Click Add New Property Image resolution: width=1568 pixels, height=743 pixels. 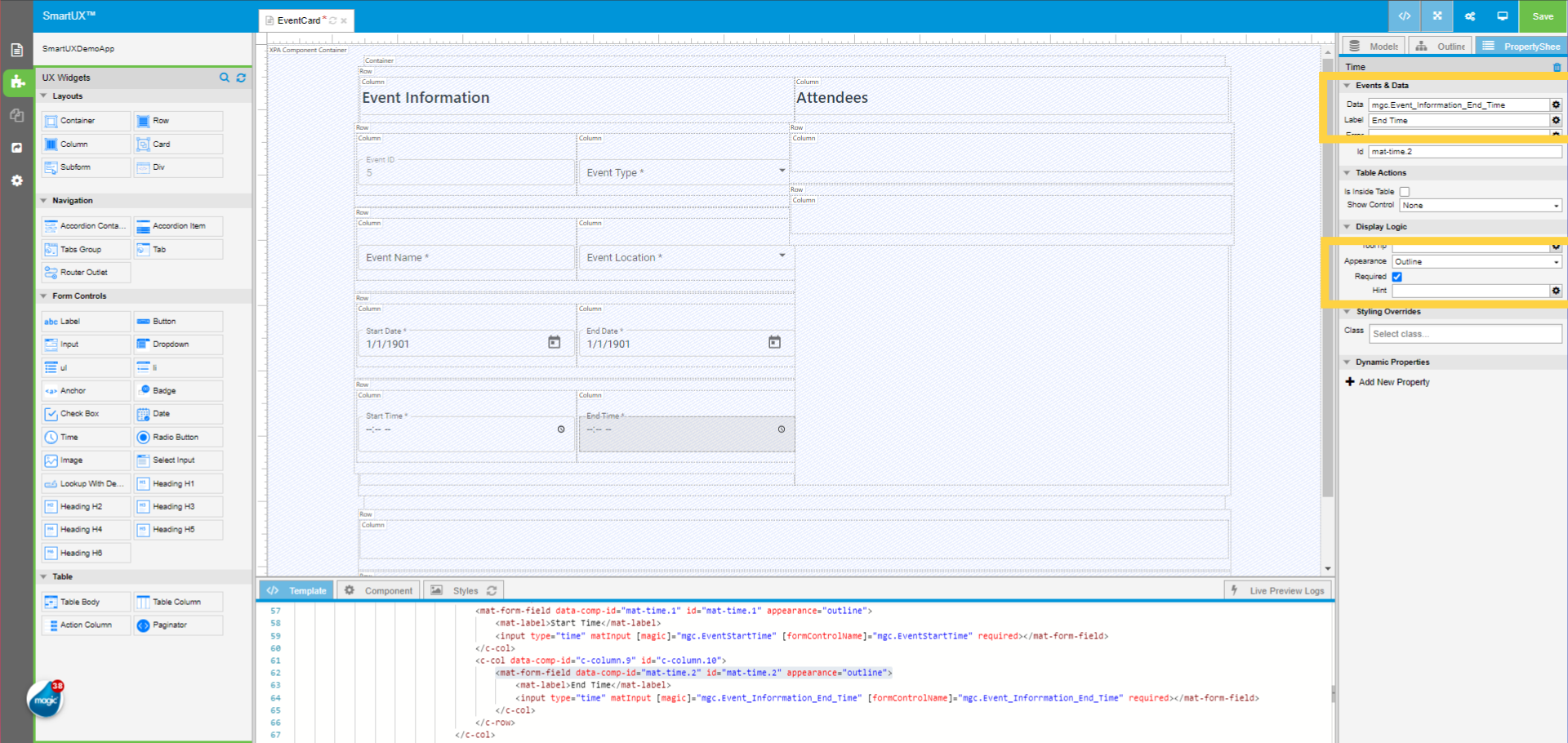1393,382
